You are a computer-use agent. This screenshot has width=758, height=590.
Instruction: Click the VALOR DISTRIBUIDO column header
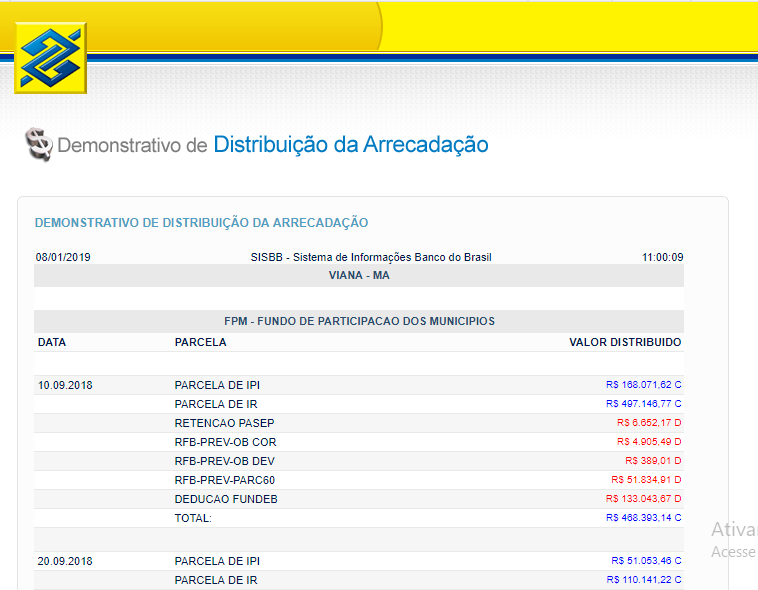tap(625, 342)
